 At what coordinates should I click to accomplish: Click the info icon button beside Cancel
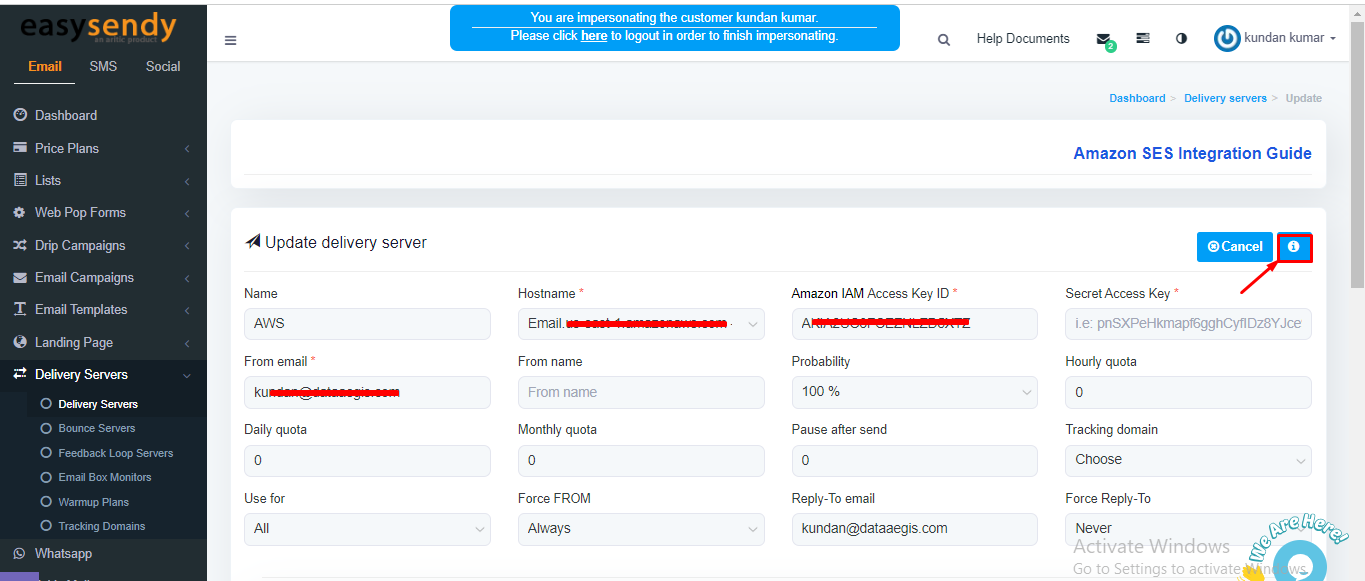[x=1294, y=247]
